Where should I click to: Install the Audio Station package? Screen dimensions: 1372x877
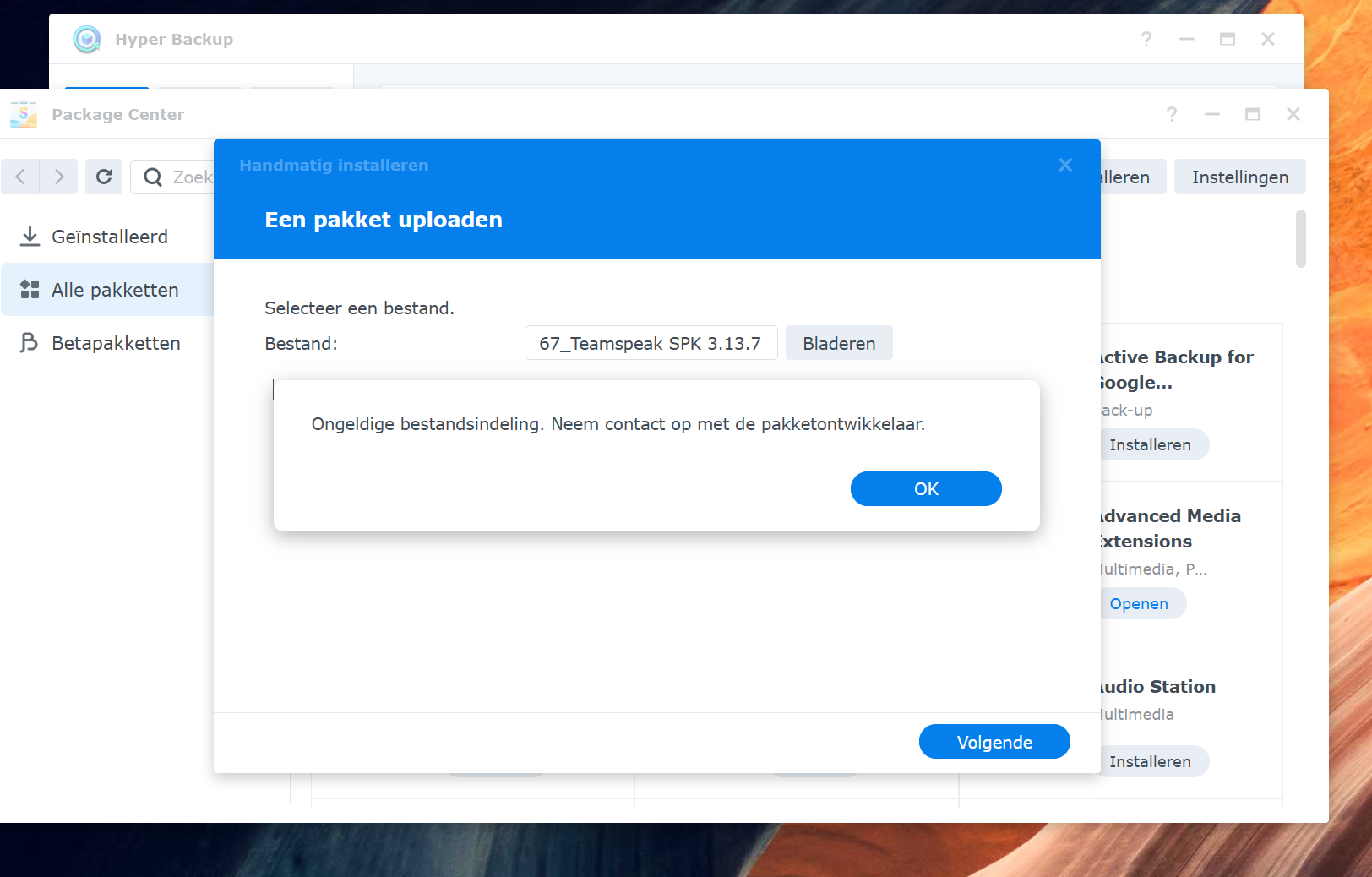pyautogui.click(x=1151, y=762)
